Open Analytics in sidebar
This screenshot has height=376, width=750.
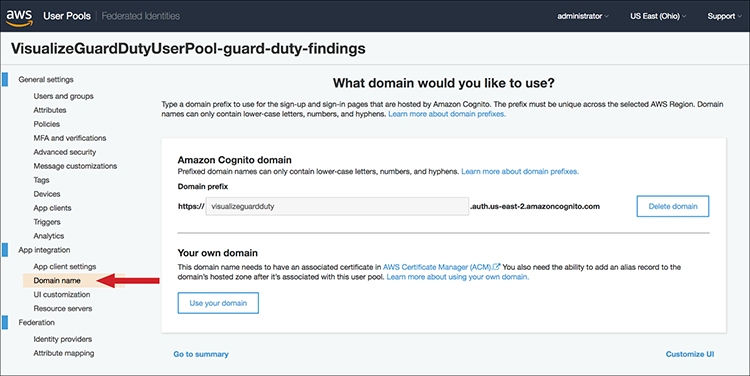(49, 236)
